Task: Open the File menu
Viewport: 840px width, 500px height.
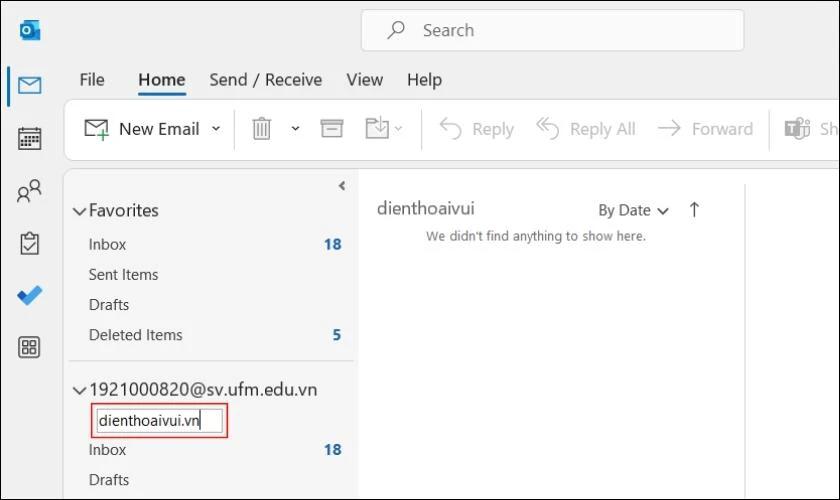Action: (92, 80)
